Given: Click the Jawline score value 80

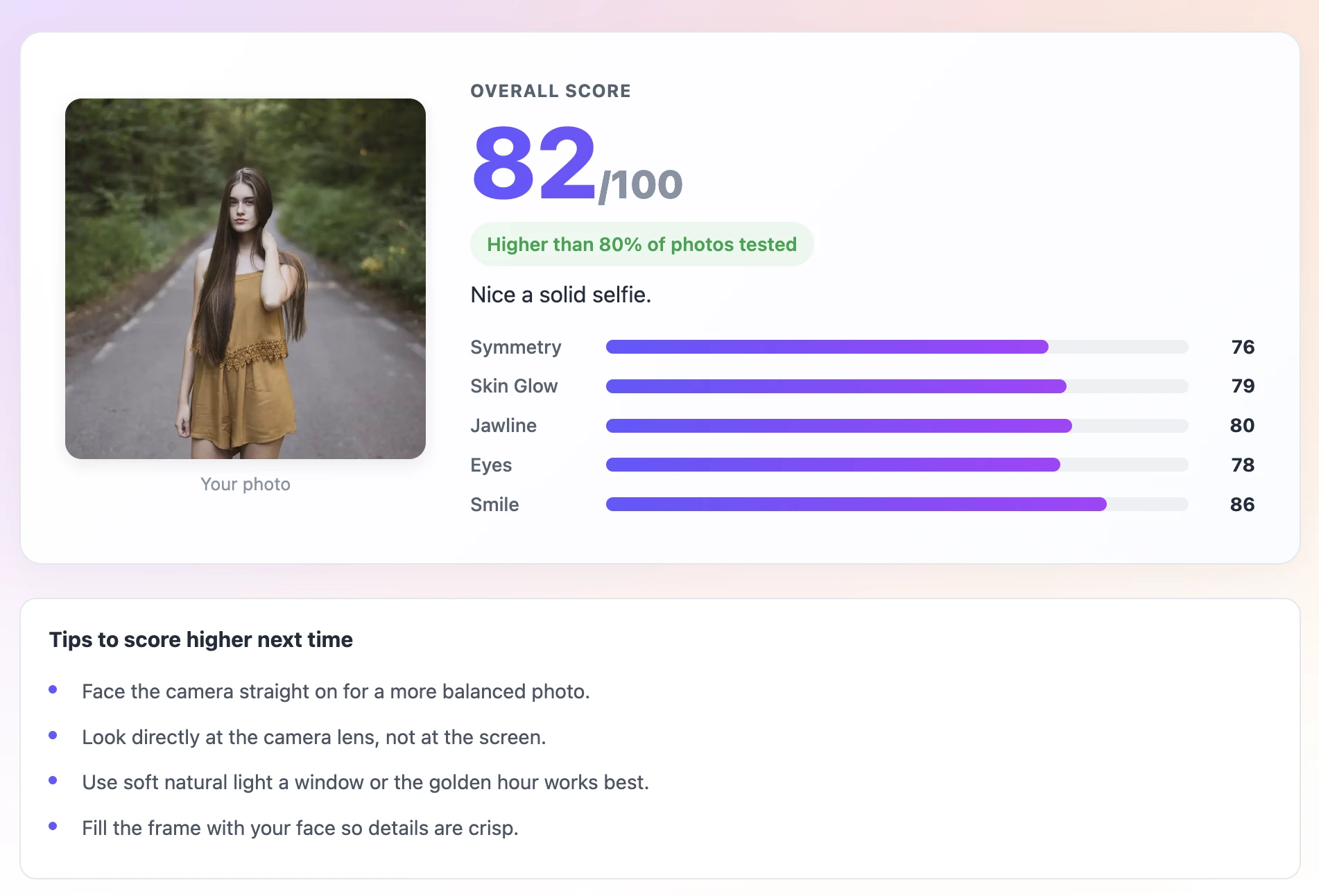Looking at the screenshot, I should [1242, 426].
